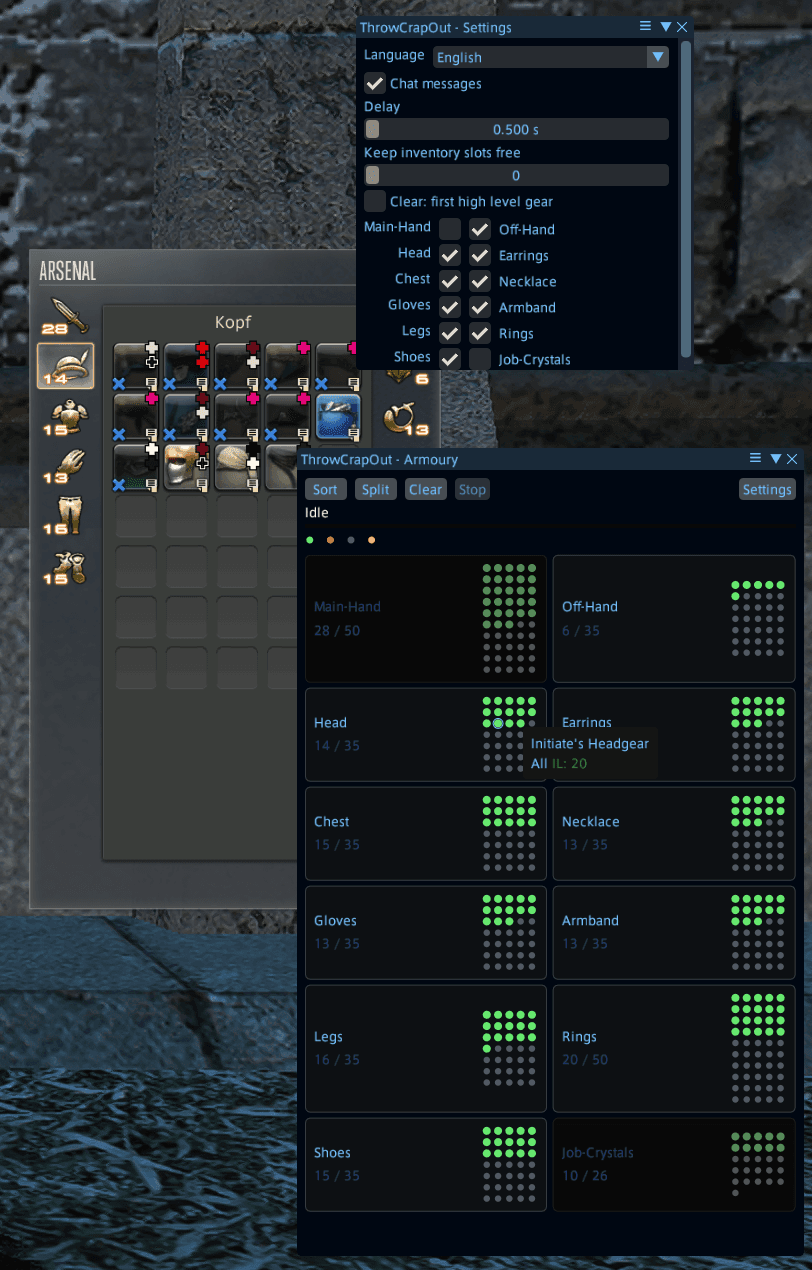Collapse the Settings window with triangle icon
The width and height of the screenshot is (812, 1270).
coord(665,27)
